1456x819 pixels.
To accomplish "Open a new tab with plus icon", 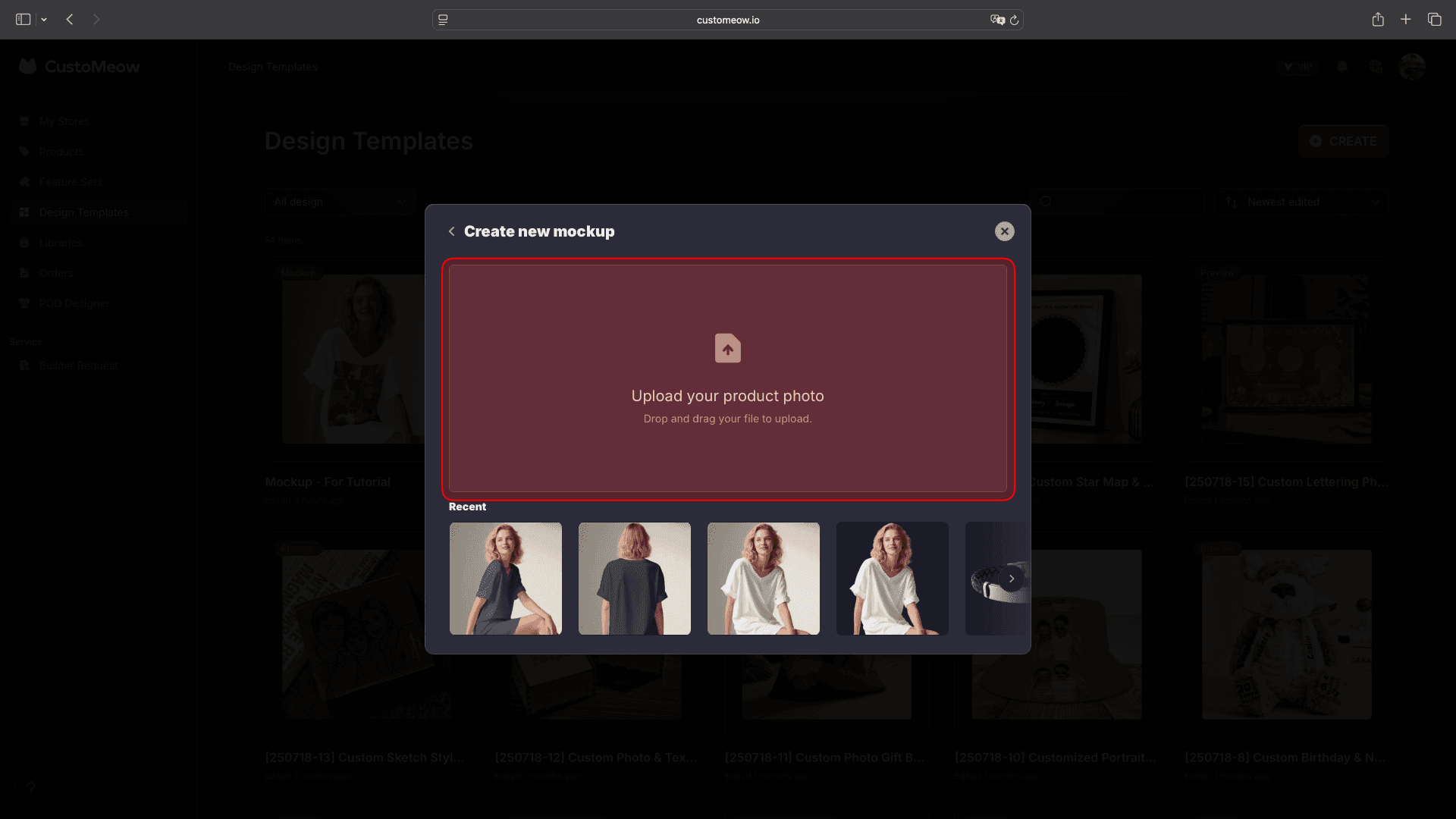I will [1405, 20].
